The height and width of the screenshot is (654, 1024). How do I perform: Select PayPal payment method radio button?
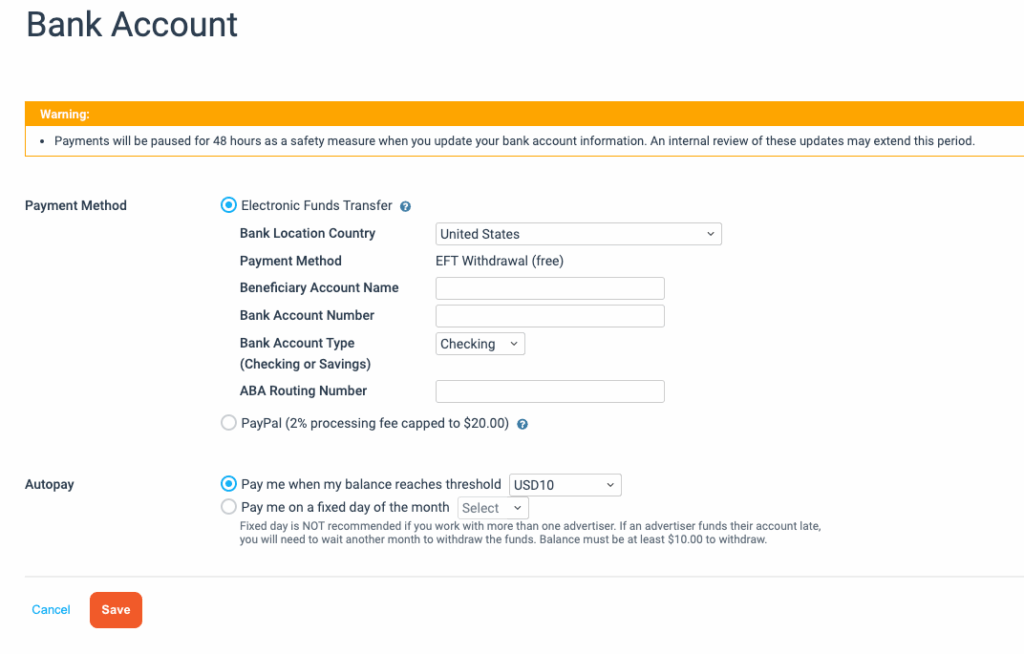point(229,423)
